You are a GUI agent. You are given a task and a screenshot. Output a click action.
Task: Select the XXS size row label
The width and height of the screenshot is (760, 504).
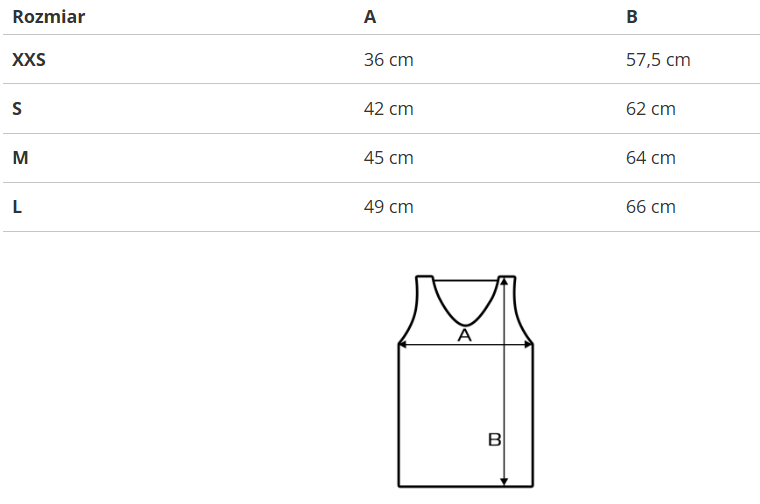pyautogui.click(x=29, y=60)
